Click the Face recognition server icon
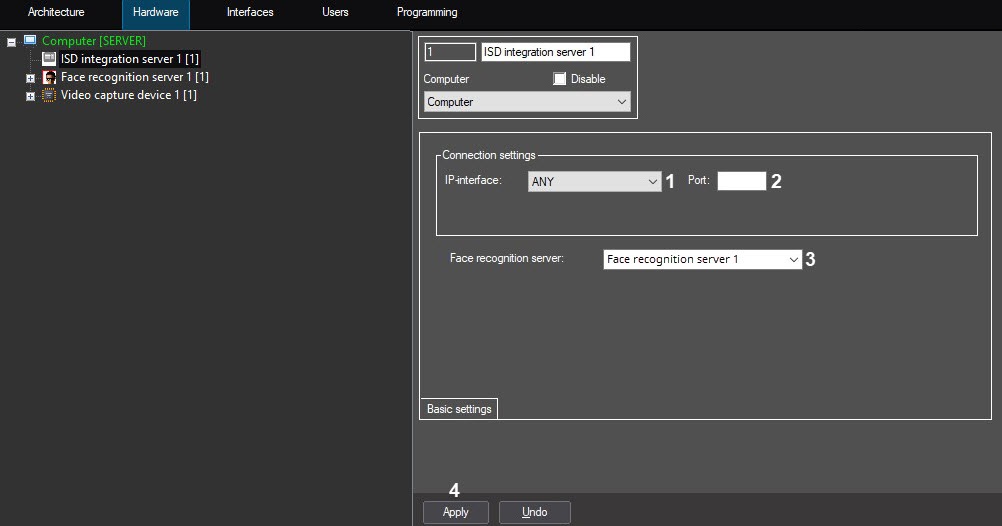This screenshot has height=526, width=1002. 50,77
